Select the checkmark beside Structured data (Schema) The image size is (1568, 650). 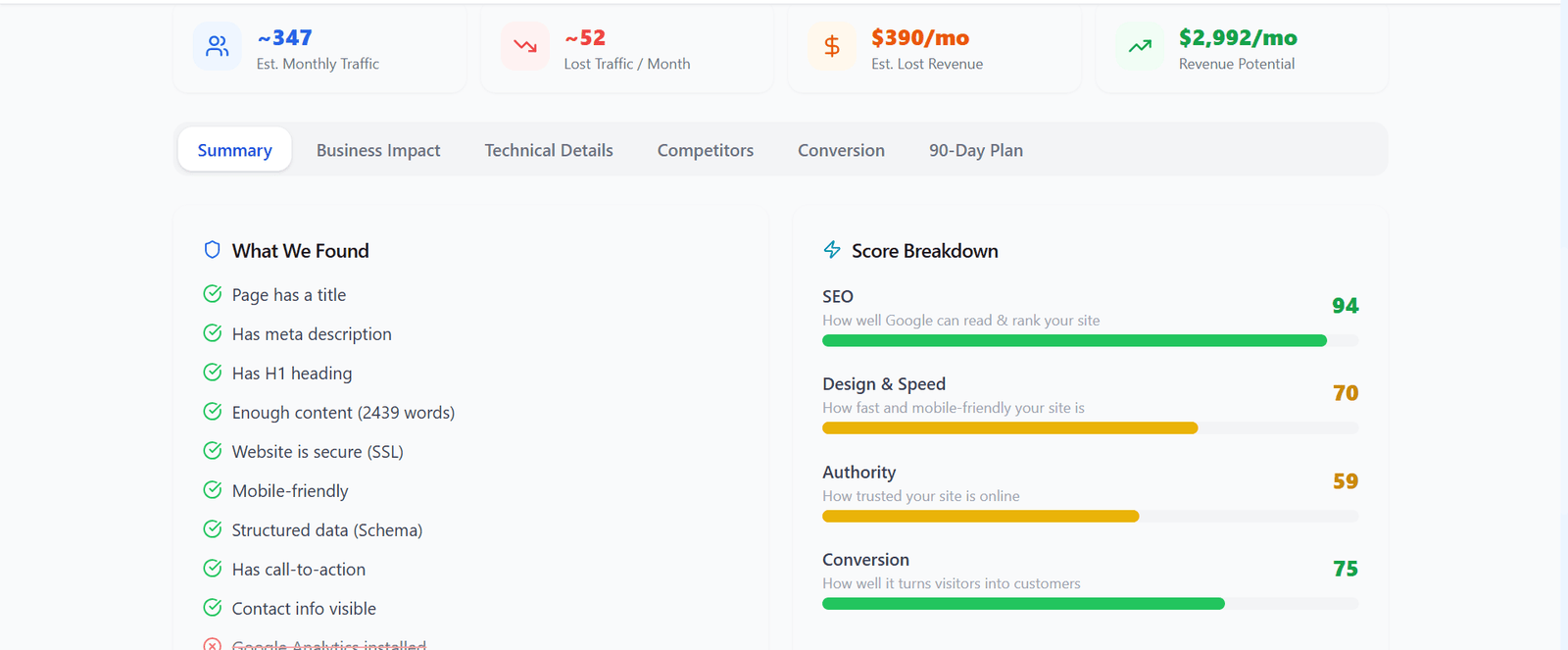click(213, 529)
